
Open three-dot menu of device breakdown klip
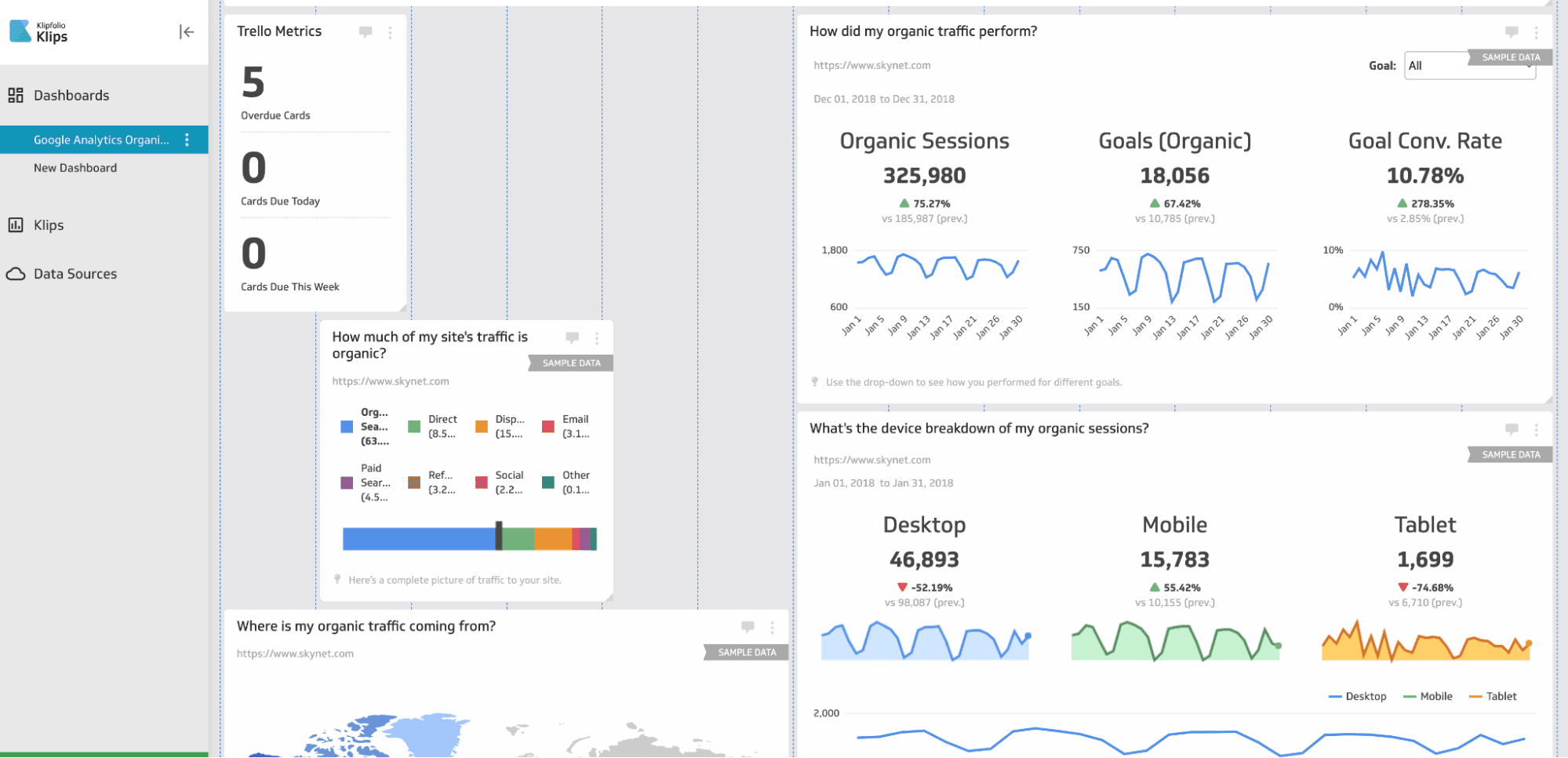click(1536, 429)
